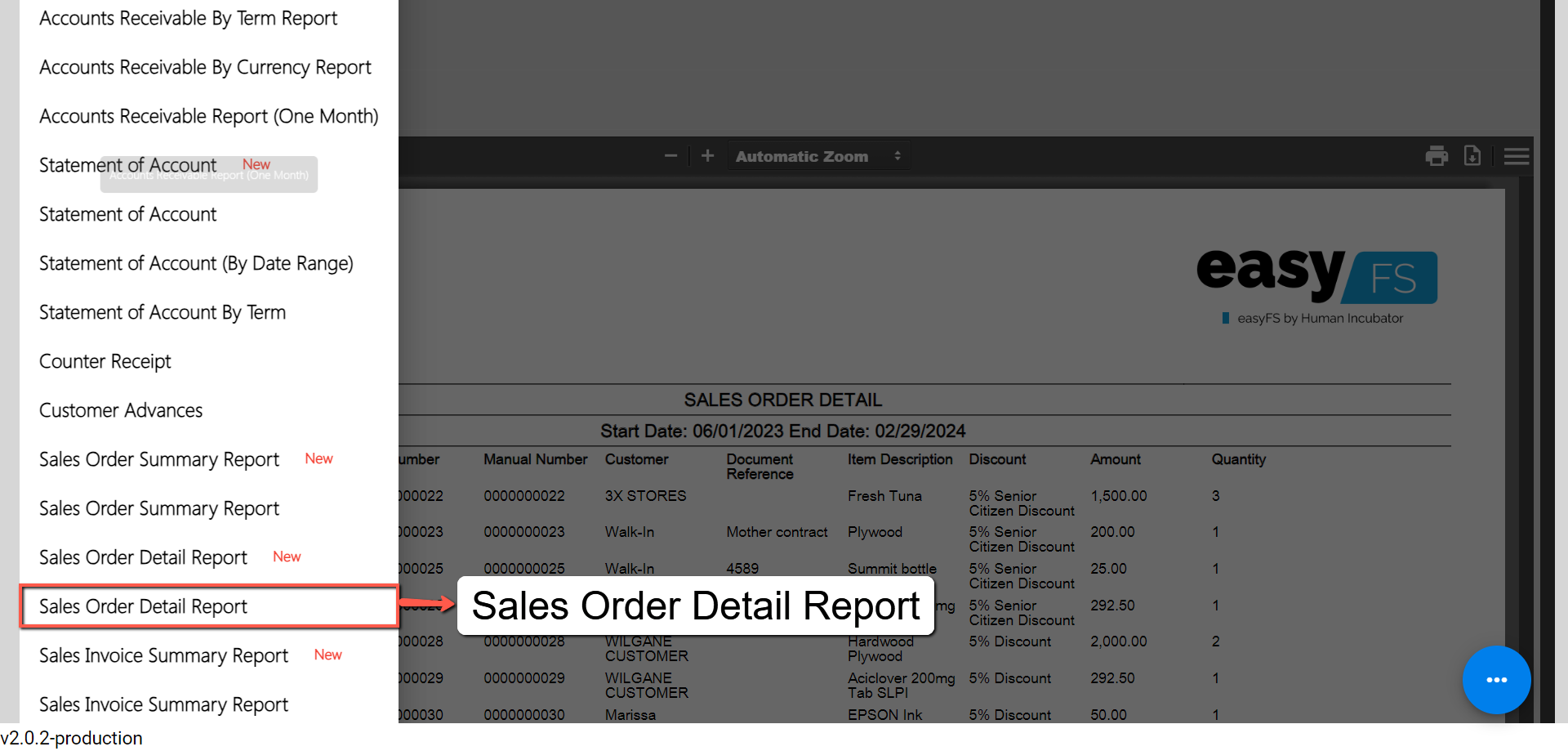1568x751 pixels.
Task: Open the PDF viewer tools menu icon
Action: [x=1517, y=156]
